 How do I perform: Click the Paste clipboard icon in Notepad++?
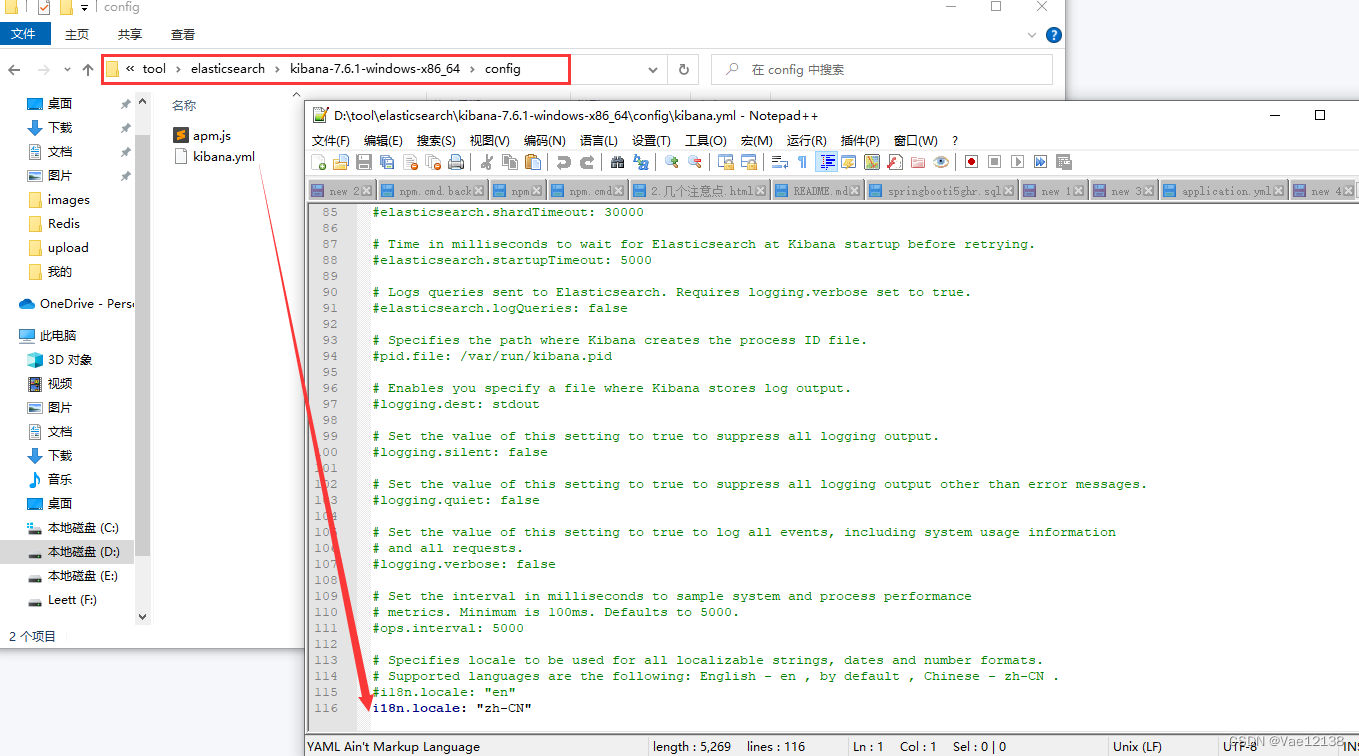tap(533, 162)
